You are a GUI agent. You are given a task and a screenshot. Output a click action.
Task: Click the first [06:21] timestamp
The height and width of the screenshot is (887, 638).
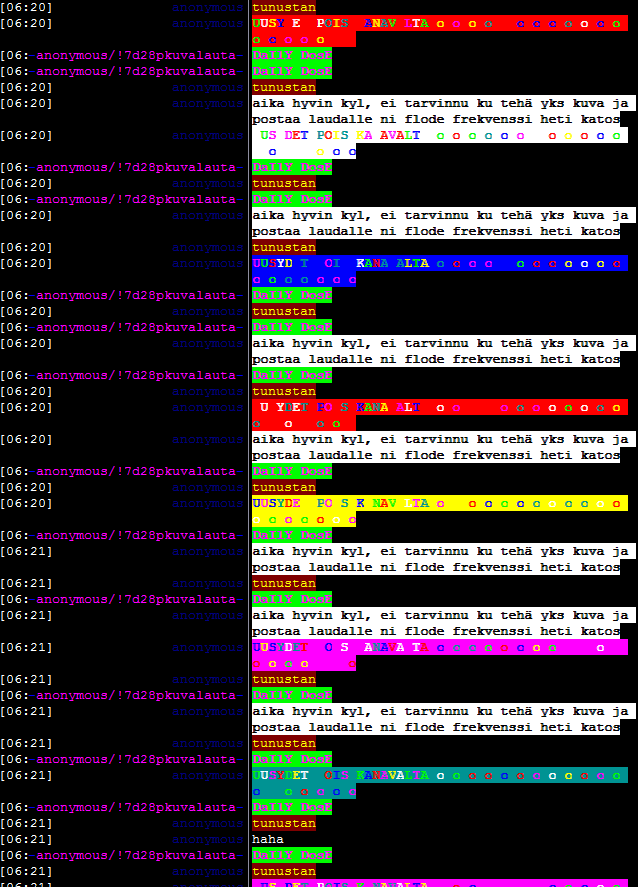(x=26, y=551)
